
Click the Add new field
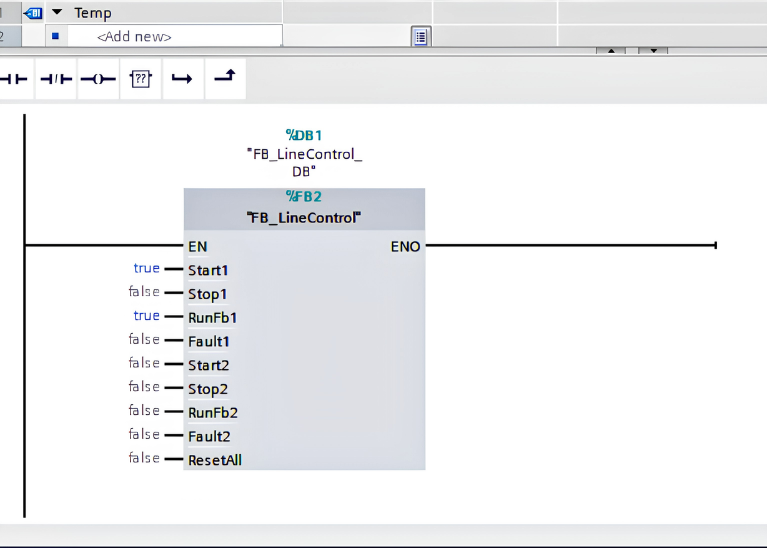(175, 36)
